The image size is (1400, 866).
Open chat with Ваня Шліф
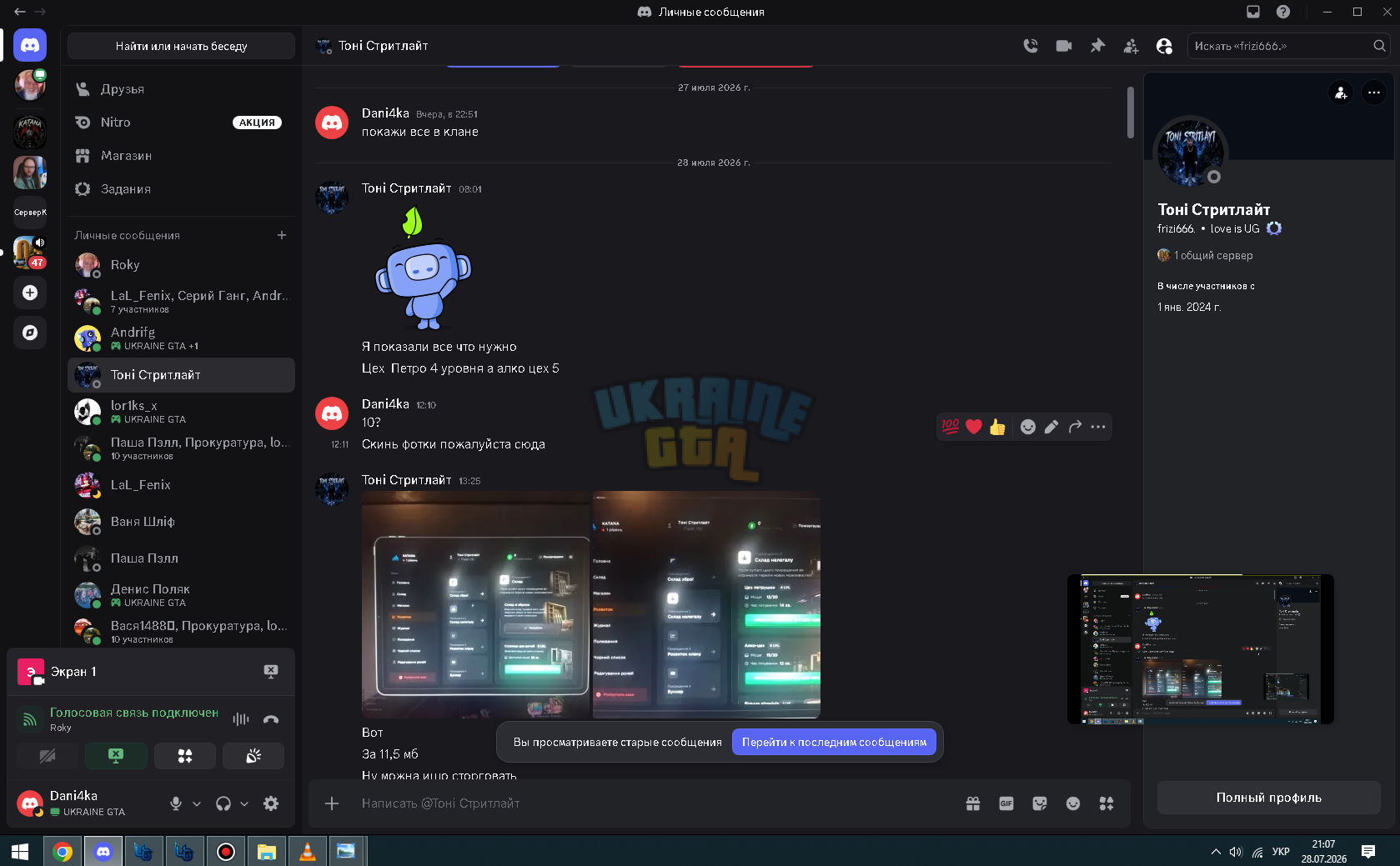tap(181, 522)
